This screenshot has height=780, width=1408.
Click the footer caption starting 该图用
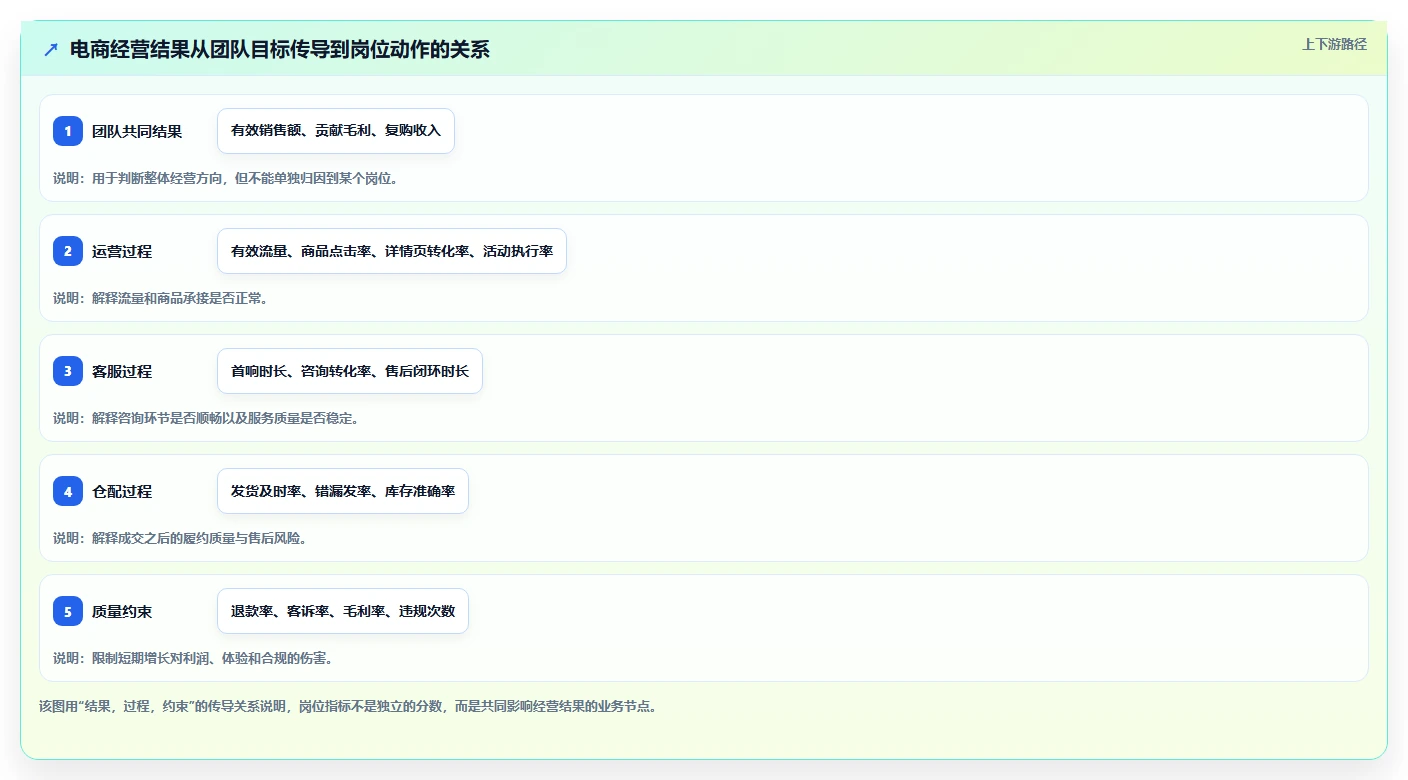coord(348,706)
